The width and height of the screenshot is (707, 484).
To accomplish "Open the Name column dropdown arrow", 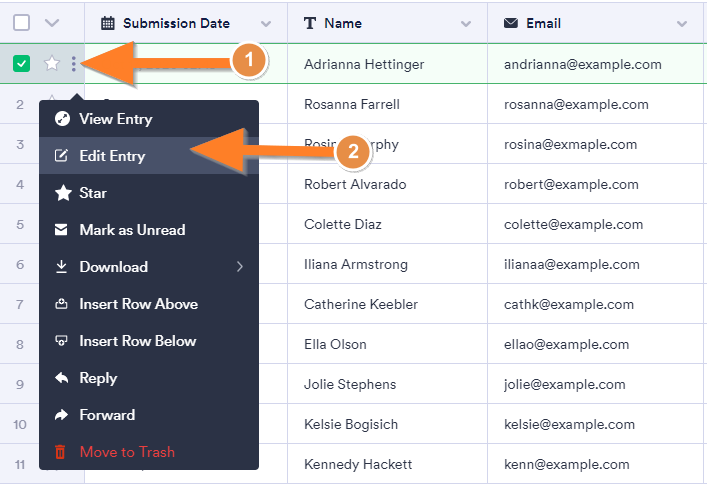I will [x=466, y=23].
